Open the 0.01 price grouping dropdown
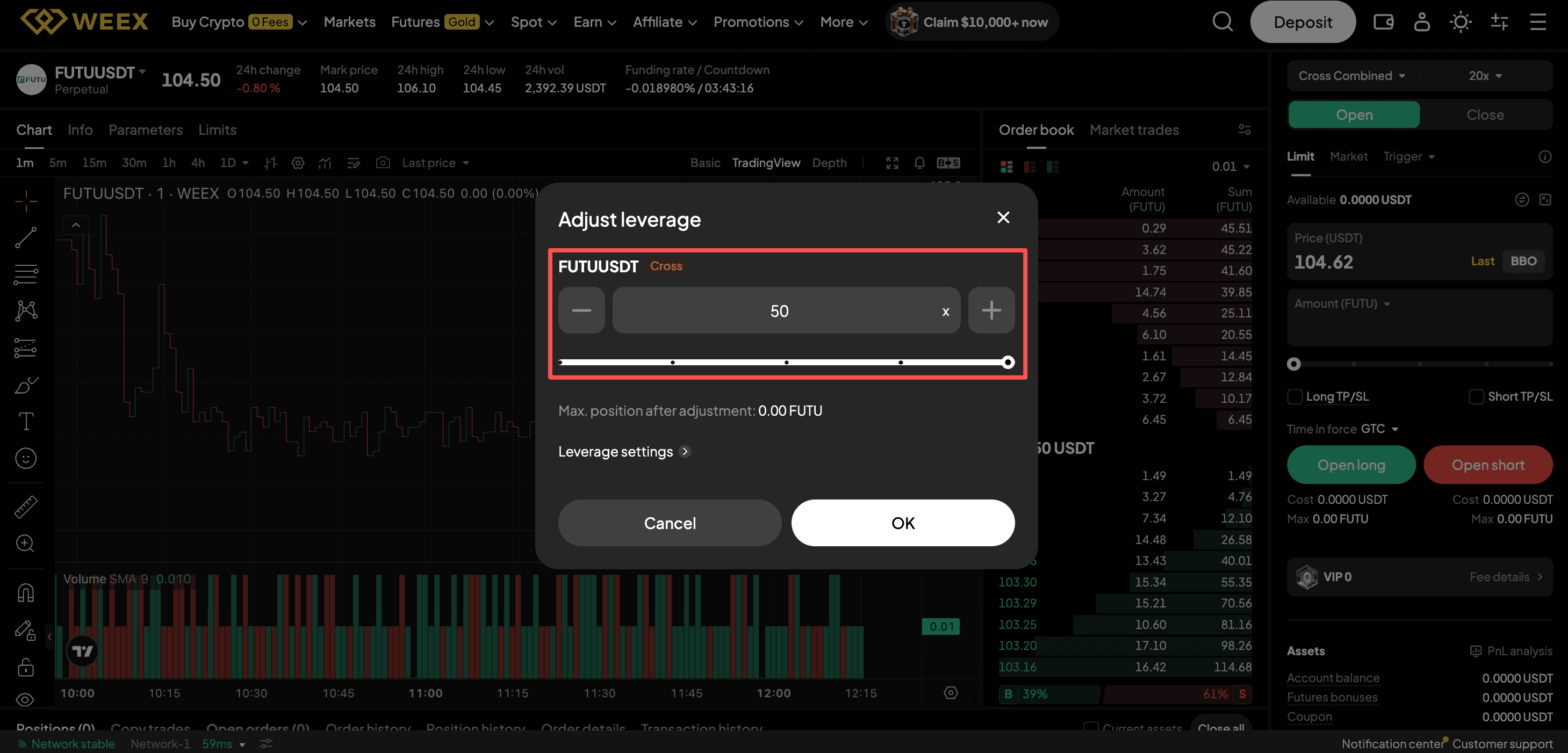This screenshot has width=1568, height=753. click(1231, 166)
